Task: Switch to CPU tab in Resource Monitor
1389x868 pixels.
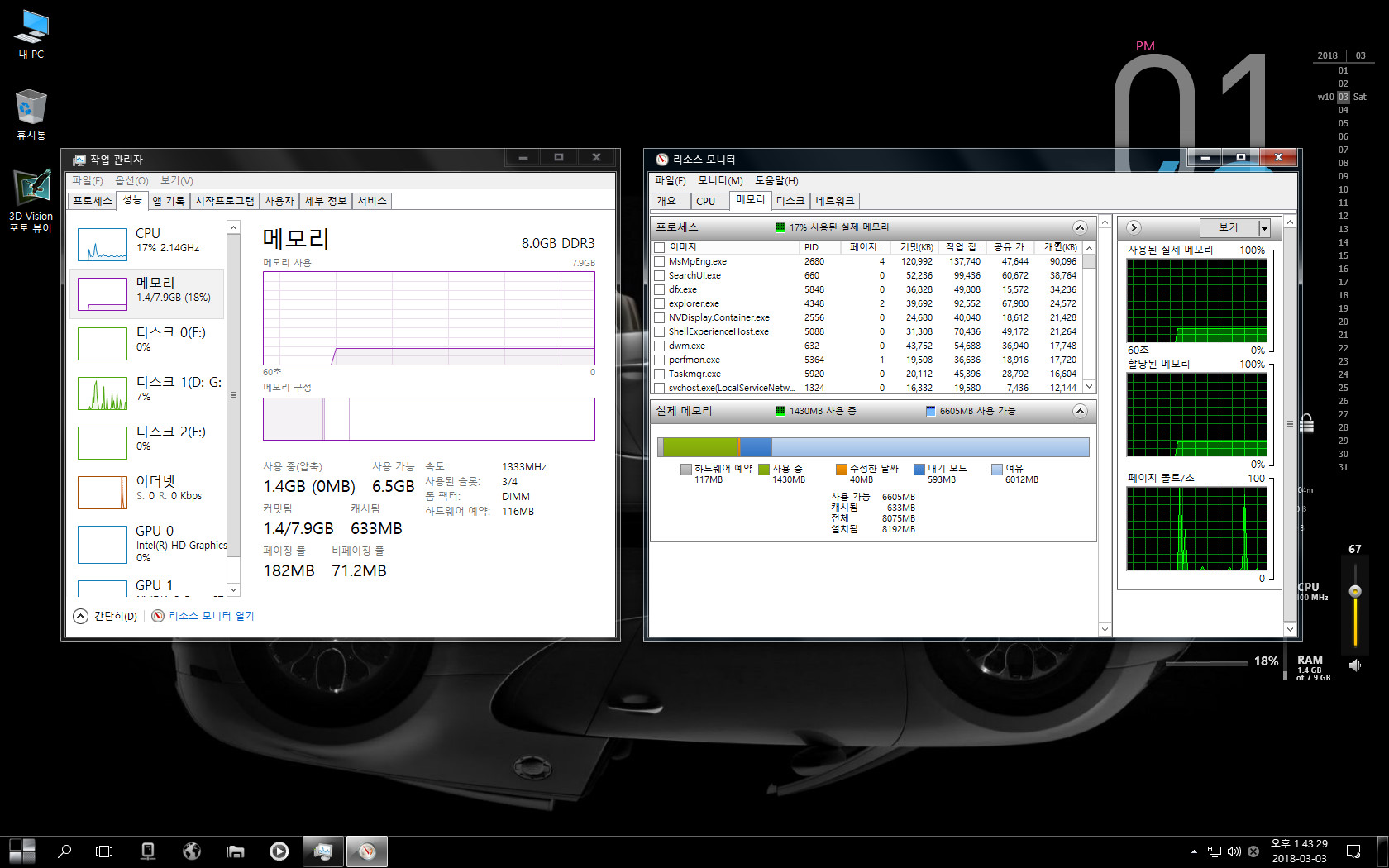Action: 710,201
